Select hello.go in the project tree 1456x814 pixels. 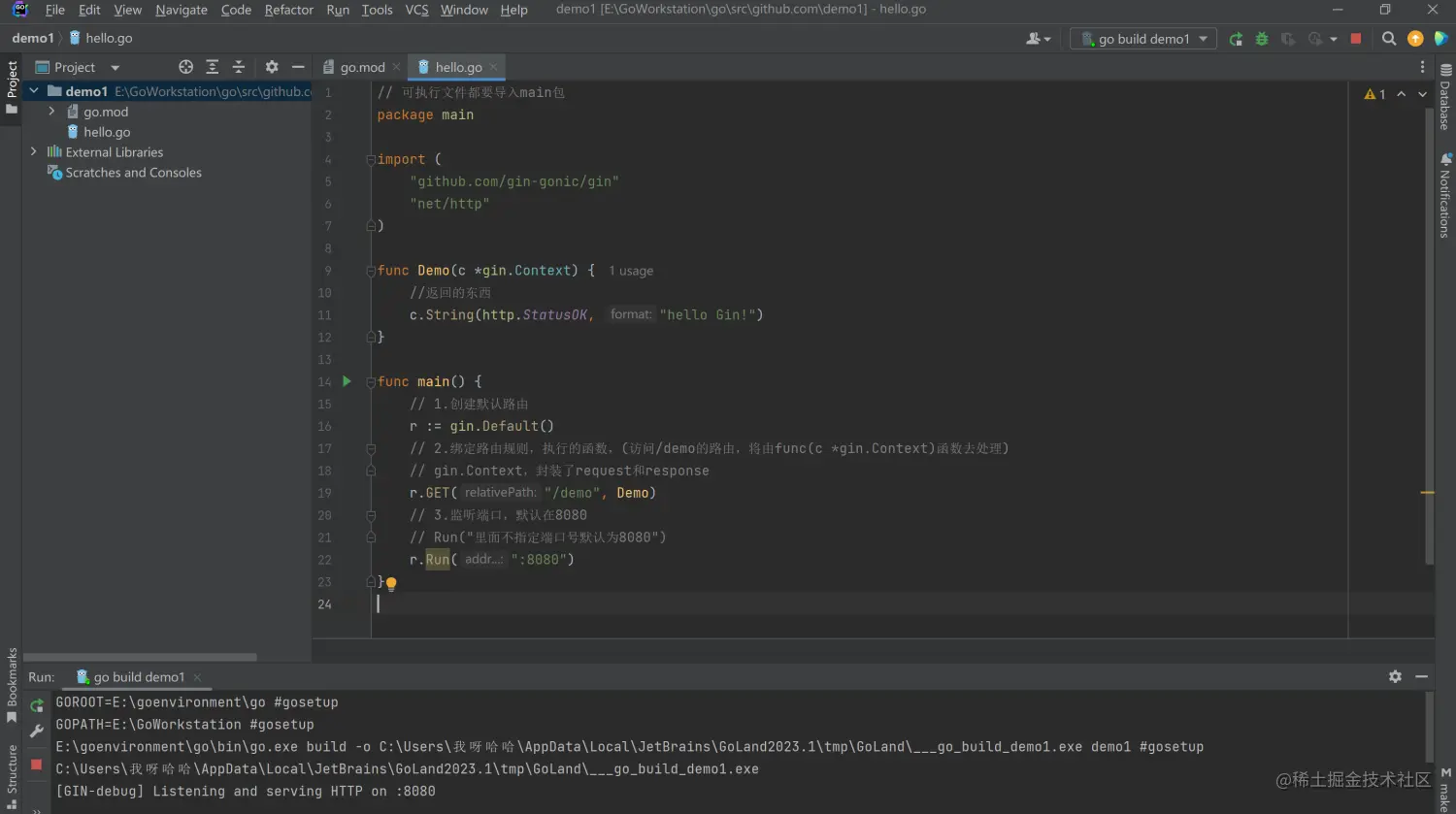[x=107, y=132]
